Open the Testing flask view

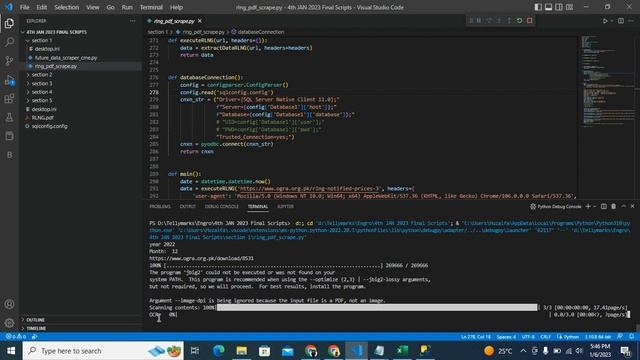click(9, 118)
